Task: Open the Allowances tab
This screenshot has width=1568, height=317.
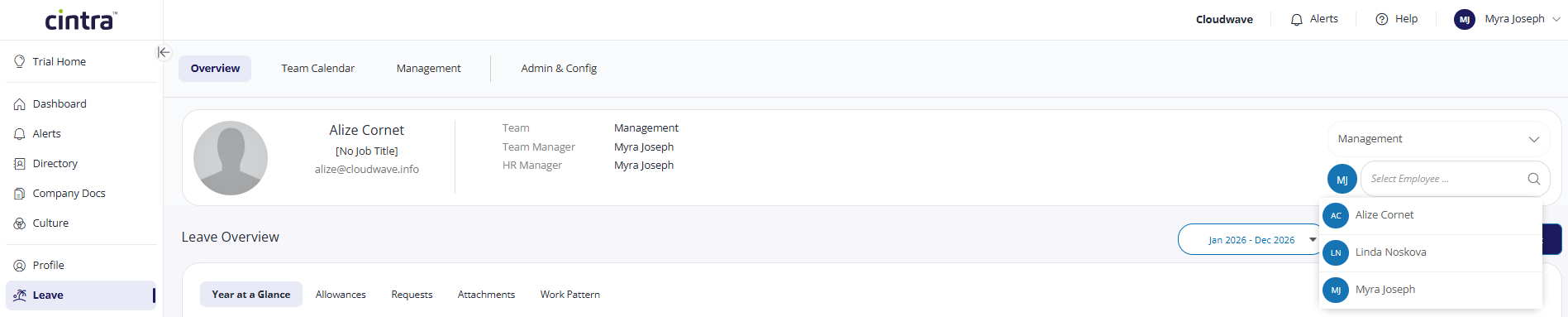Action: click(341, 295)
